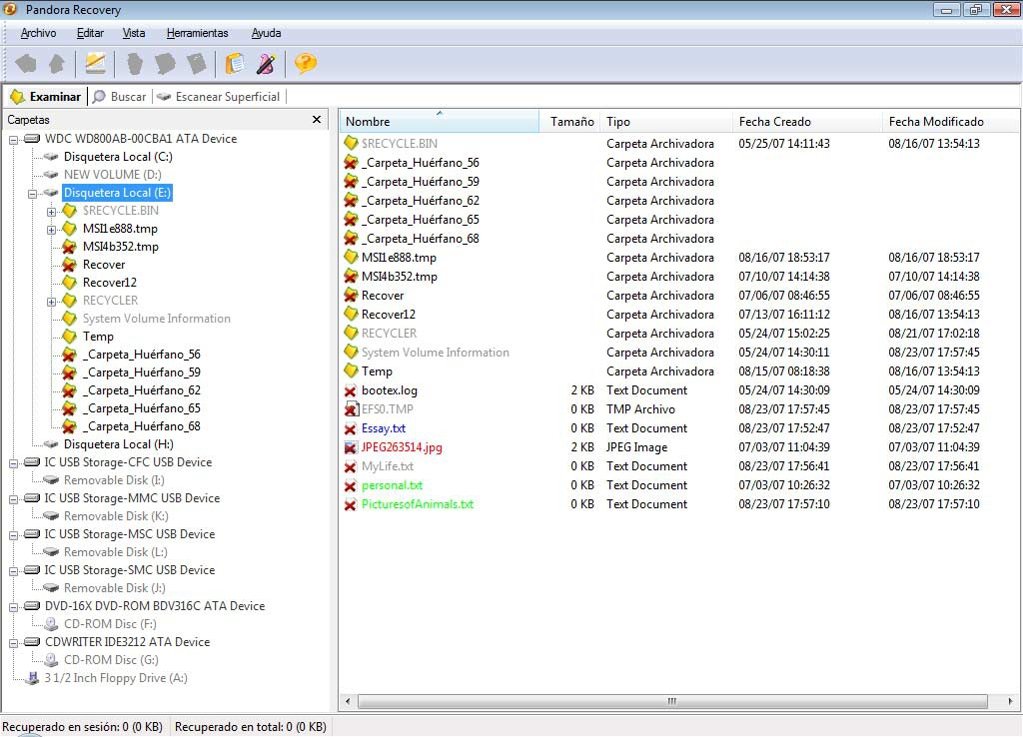Click the yellow notepad toolbar icon

coord(95,64)
